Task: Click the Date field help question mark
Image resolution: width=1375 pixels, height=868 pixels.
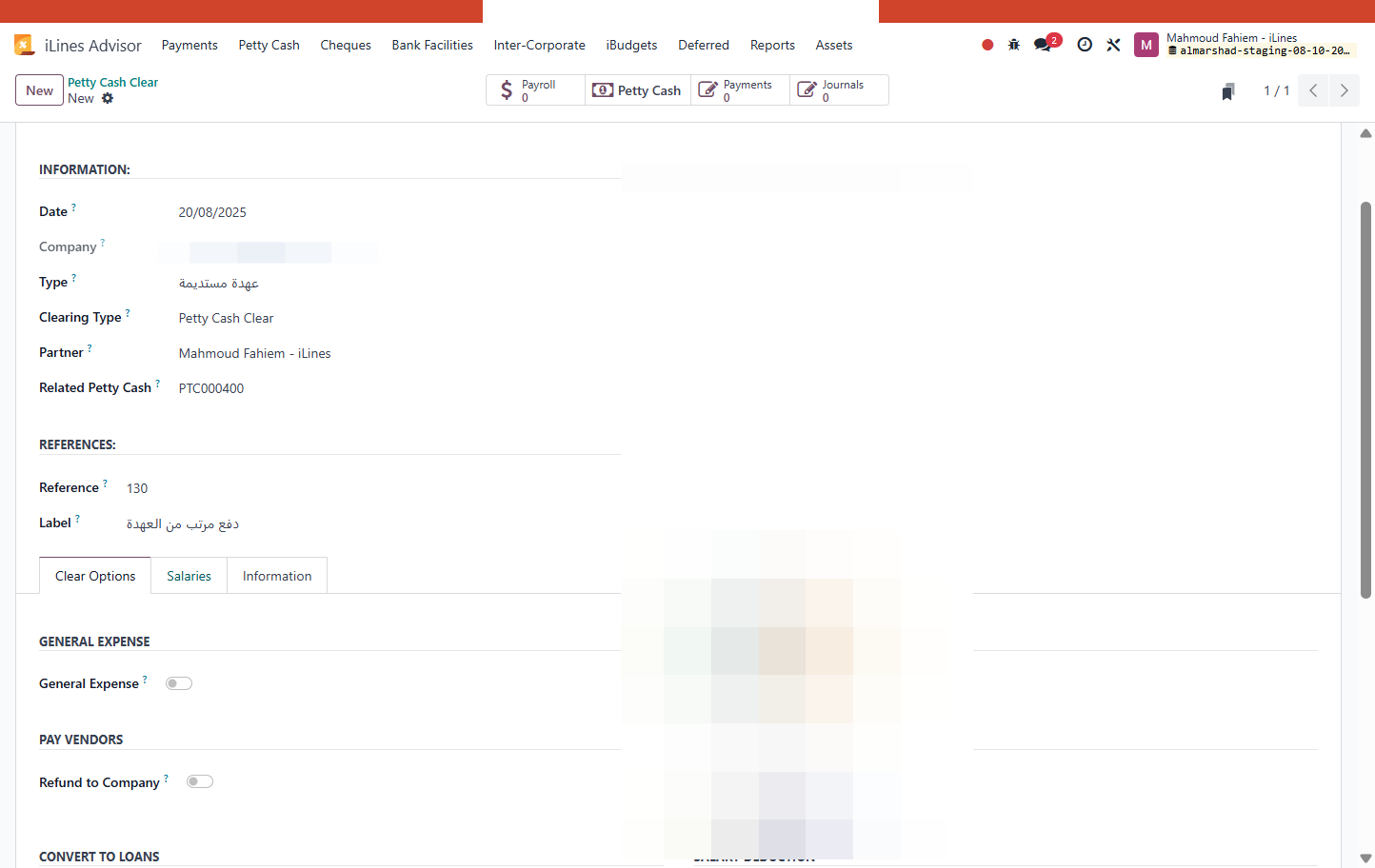Action: point(73,207)
